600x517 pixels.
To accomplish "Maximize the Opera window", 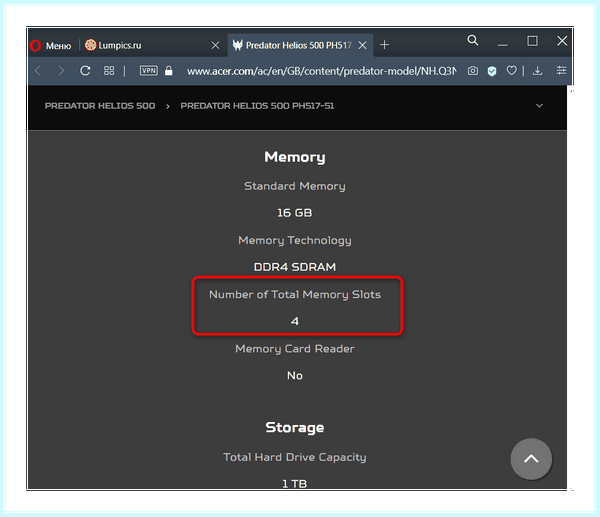I will click(x=532, y=41).
